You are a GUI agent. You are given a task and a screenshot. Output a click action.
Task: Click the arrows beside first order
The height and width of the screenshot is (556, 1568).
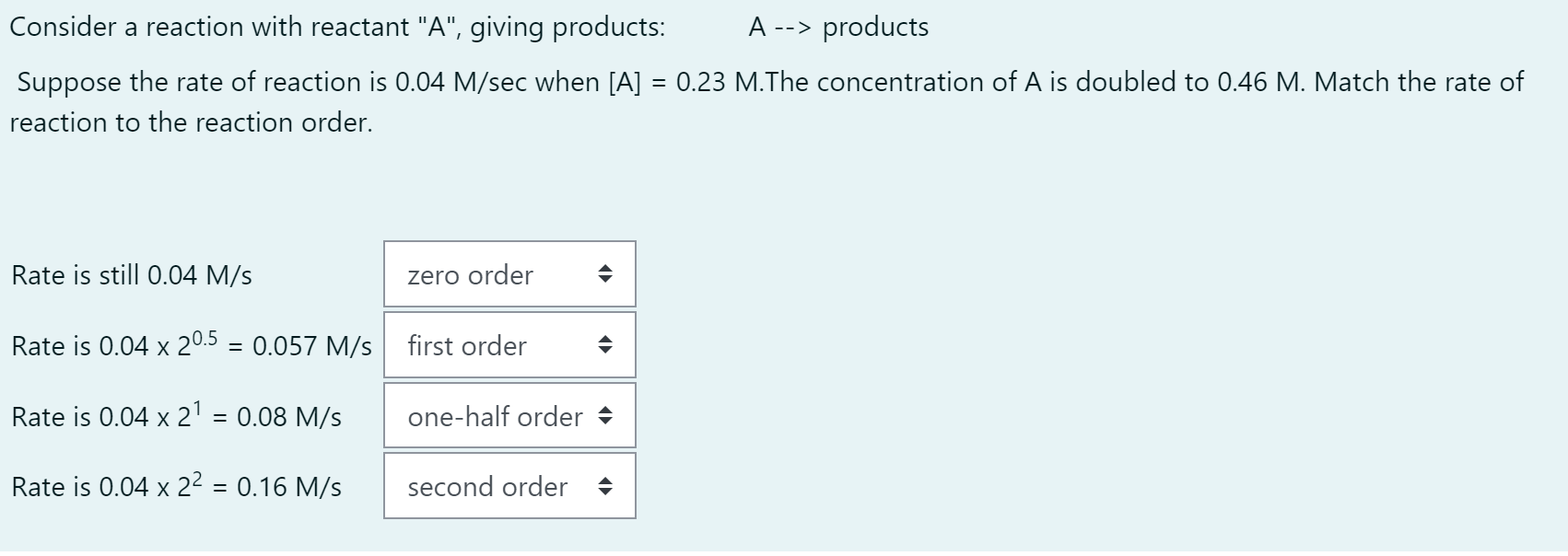point(606,345)
